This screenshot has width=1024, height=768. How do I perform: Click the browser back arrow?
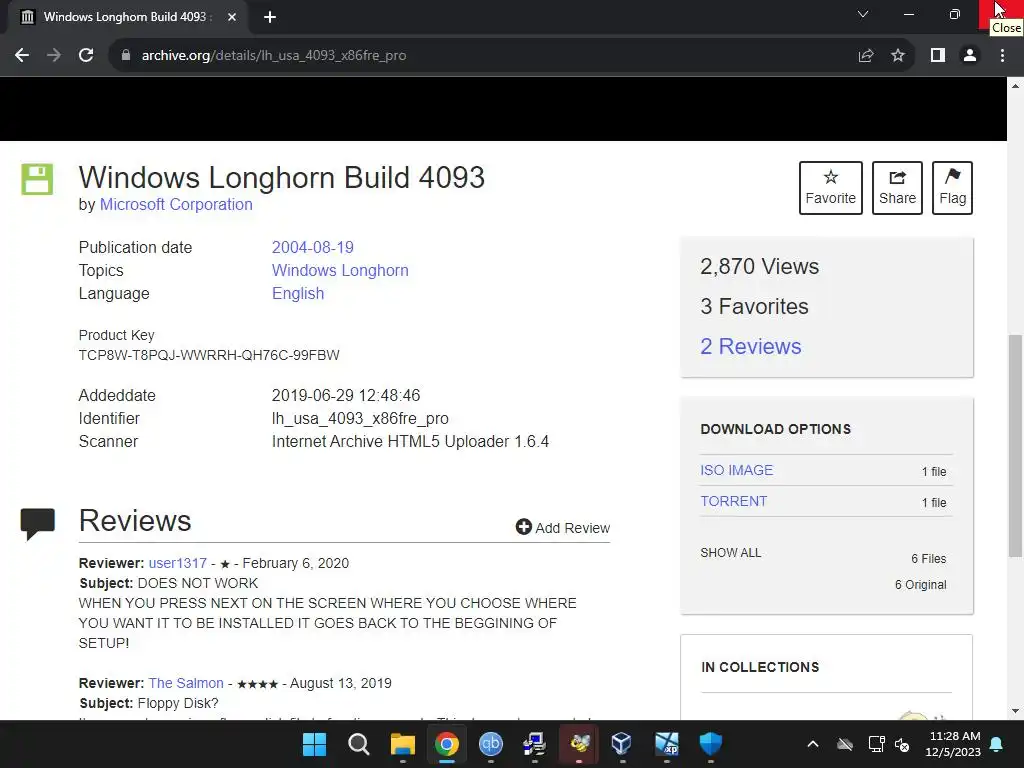(x=22, y=56)
